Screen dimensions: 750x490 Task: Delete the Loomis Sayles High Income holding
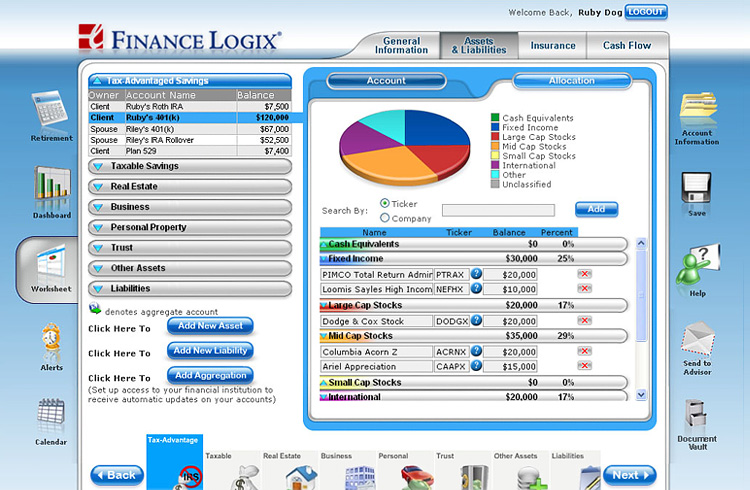pyautogui.click(x=585, y=288)
